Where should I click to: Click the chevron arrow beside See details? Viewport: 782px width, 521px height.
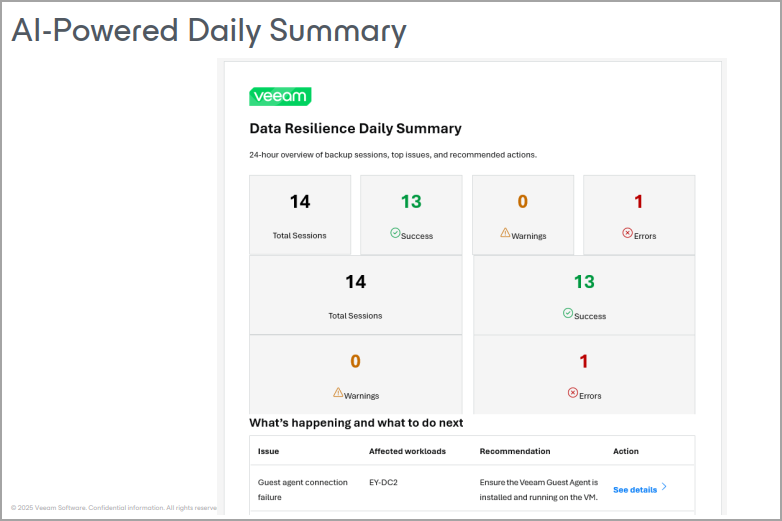(664, 488)
